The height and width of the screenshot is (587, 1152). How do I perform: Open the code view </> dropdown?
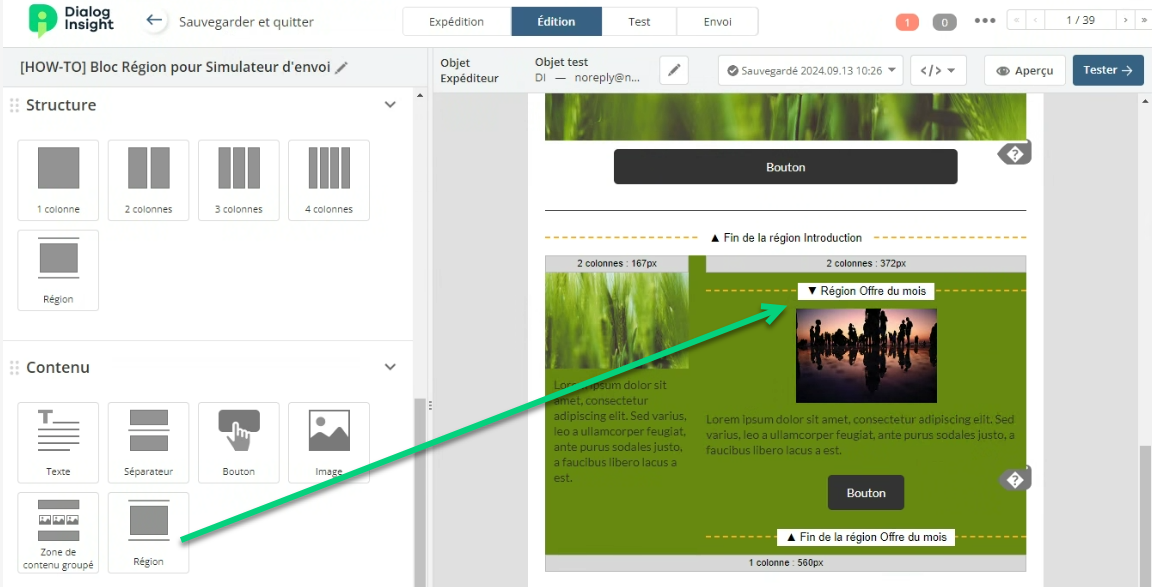click(937, 71)
